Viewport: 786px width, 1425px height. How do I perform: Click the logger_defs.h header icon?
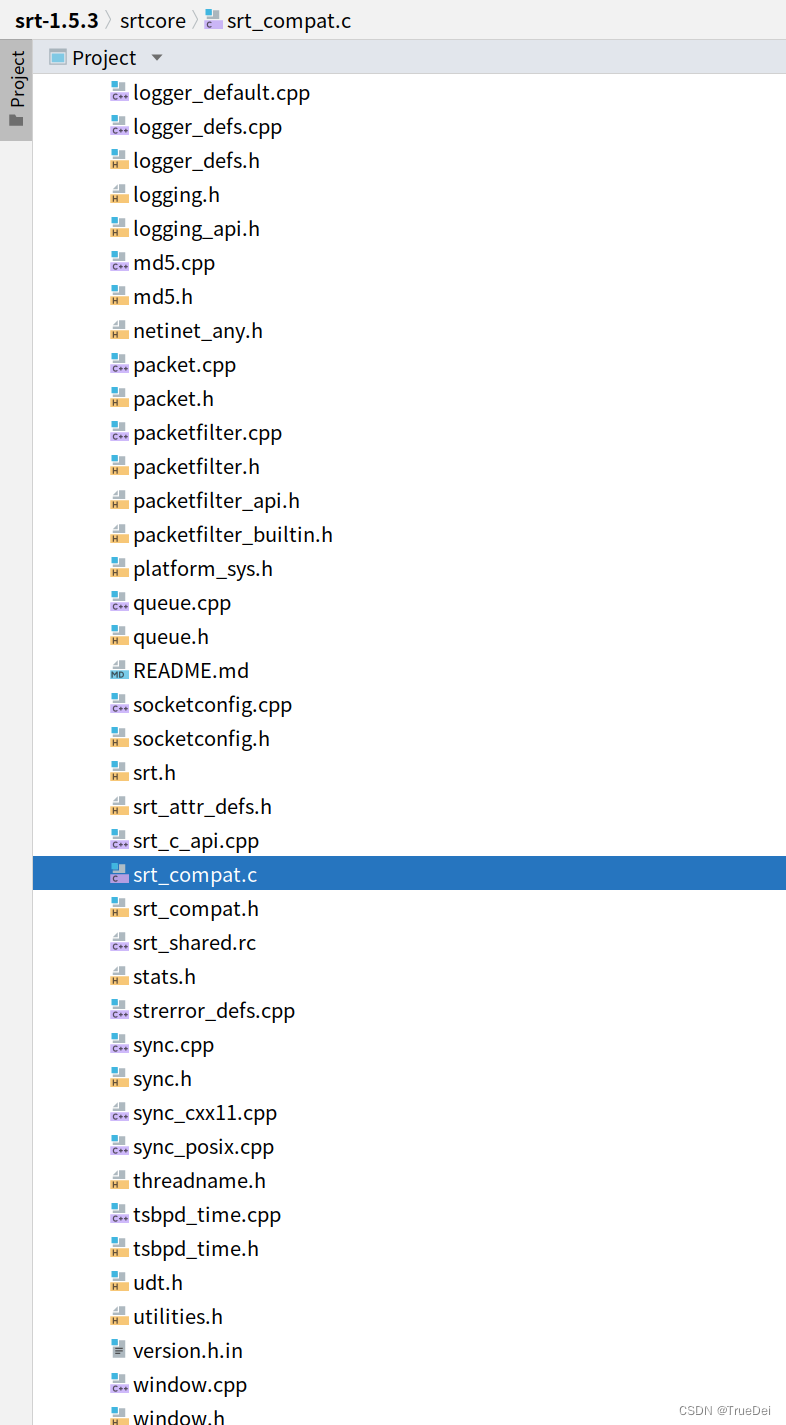pyautogui.click(x=119, y=161)
